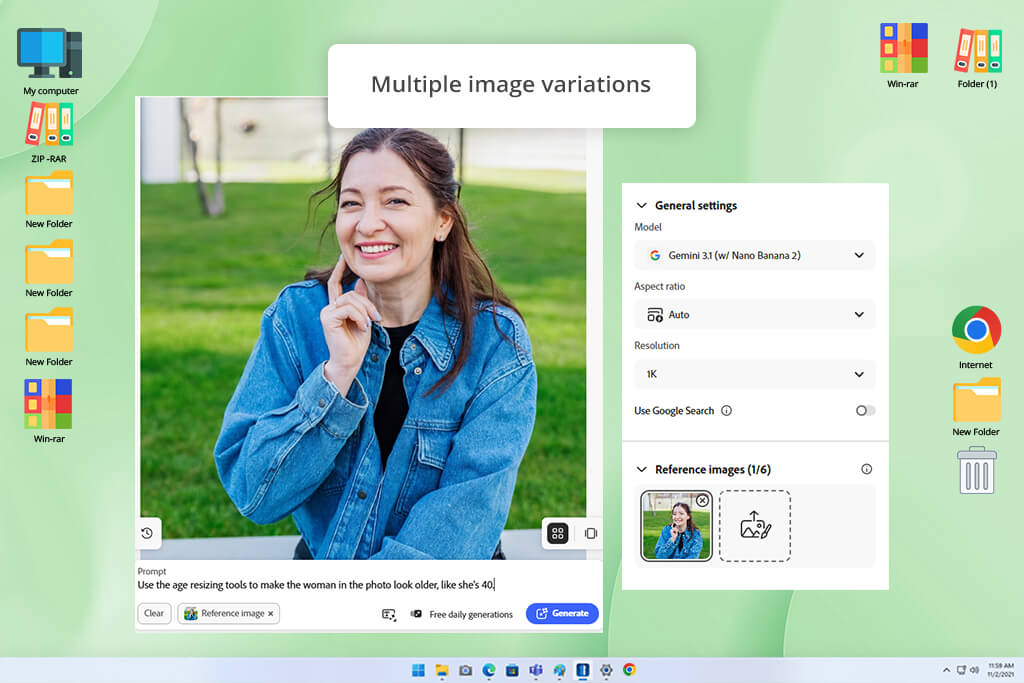Screen dimensions: 1024x683
Task: Open My computer desktop icon
Action: [x=50, y=61]
